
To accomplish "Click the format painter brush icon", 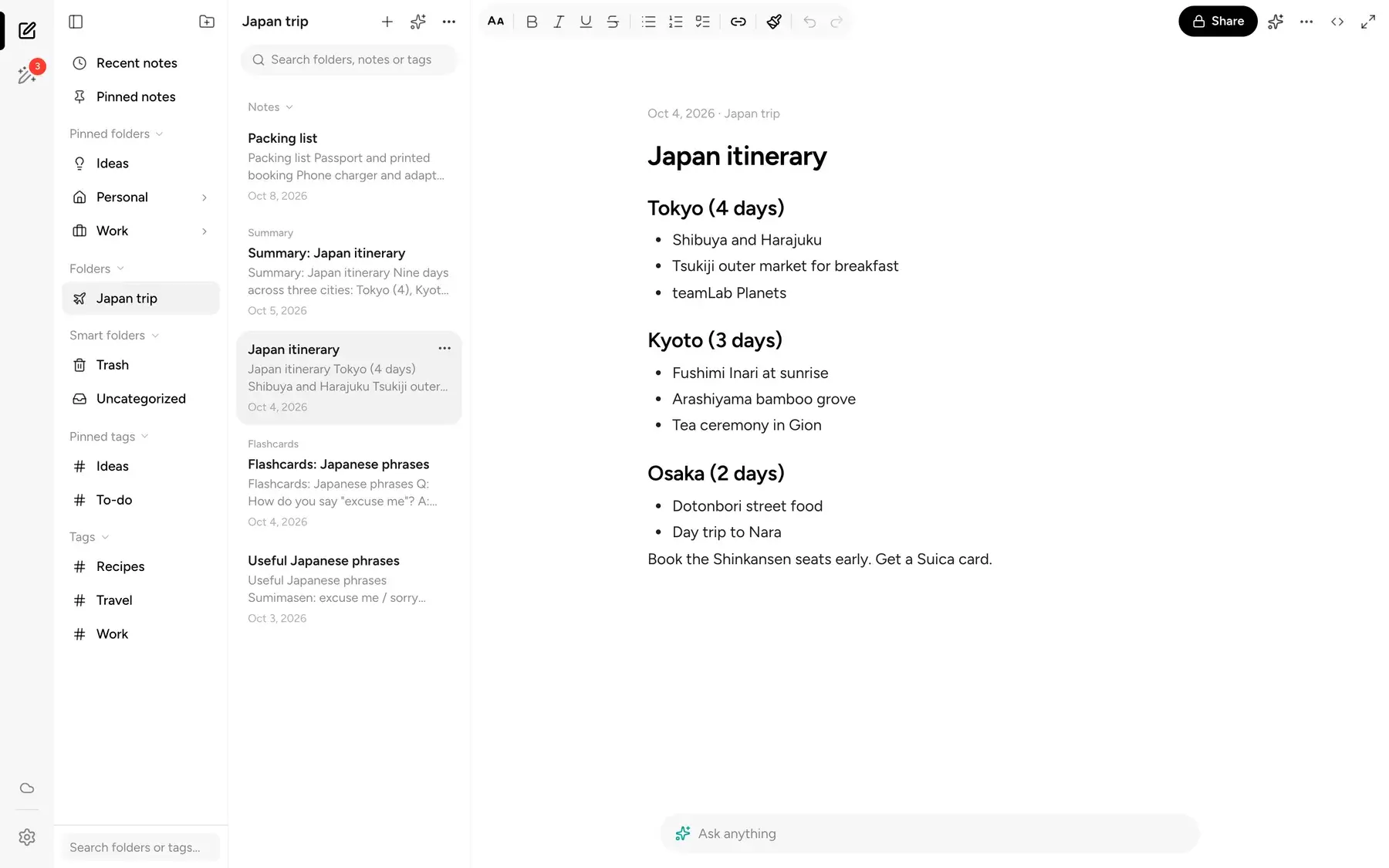I will tap(774, 22).
